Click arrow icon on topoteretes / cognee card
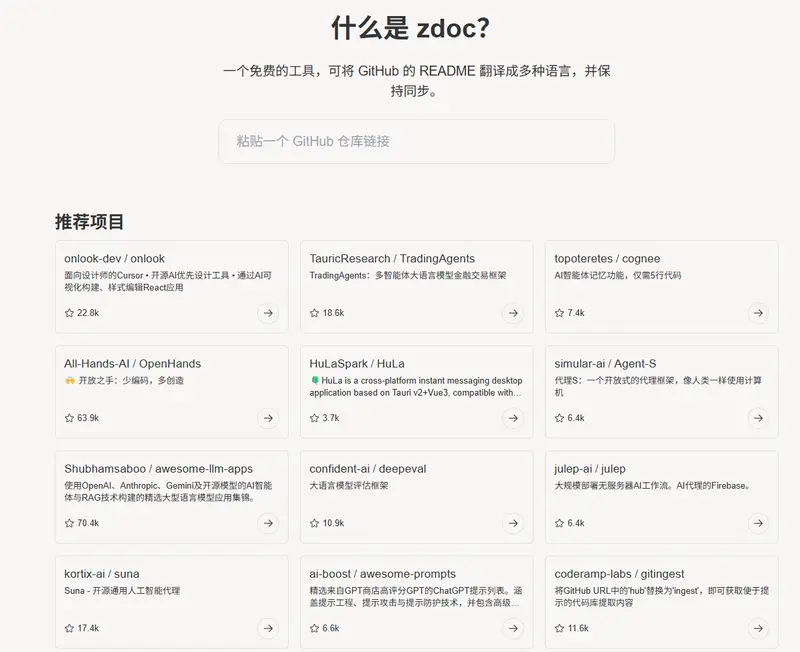The image size is (800, 652). [x=757, y=313]
